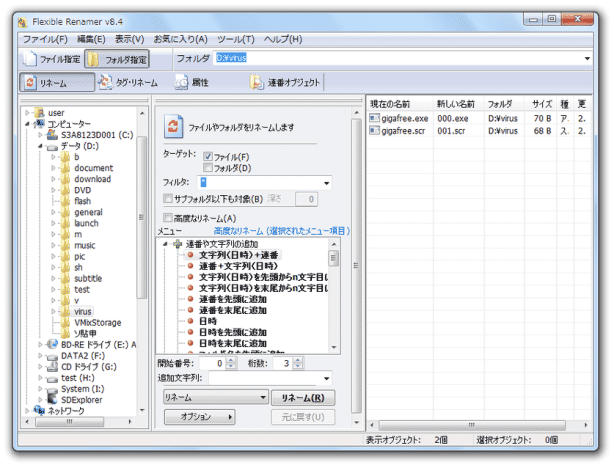Click the BD-RE ドライブ (E:) disc icon
Viewport: 614px width, 465px height.
(x=52, y=344)
